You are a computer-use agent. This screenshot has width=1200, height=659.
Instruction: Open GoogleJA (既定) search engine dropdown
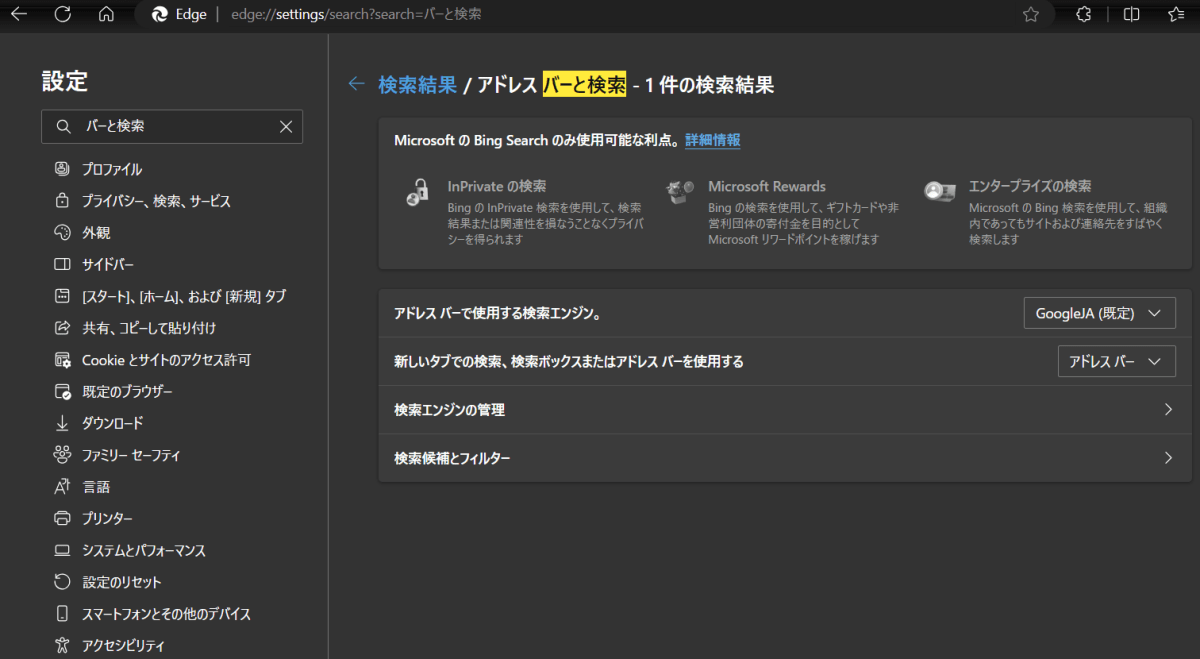(1099, 313)
